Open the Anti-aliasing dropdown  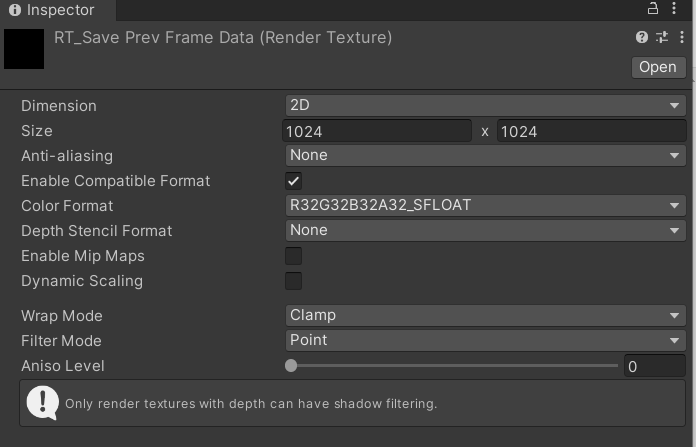coord(485,156)
